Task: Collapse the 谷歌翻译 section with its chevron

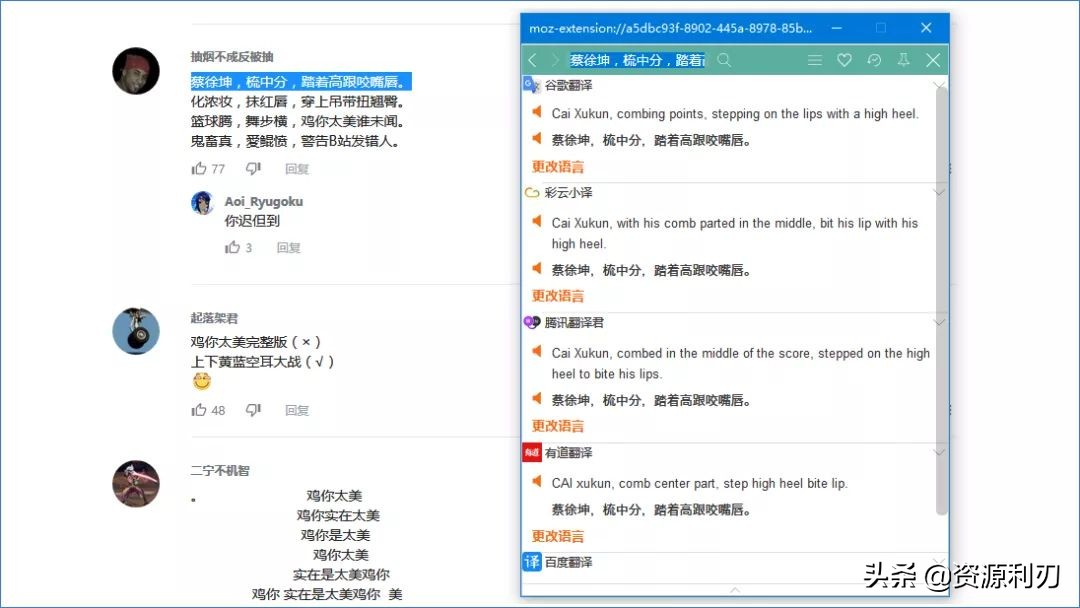Action: [x=938, y=85]
